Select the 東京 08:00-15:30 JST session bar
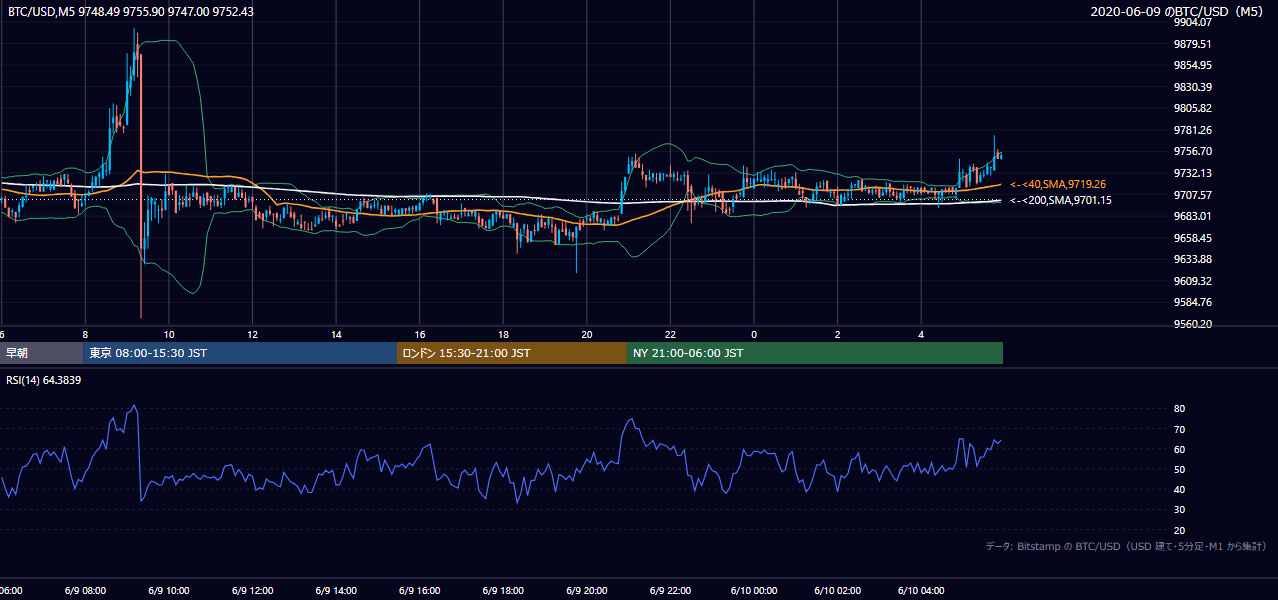The image size is (1278, 600). (240, 353)
